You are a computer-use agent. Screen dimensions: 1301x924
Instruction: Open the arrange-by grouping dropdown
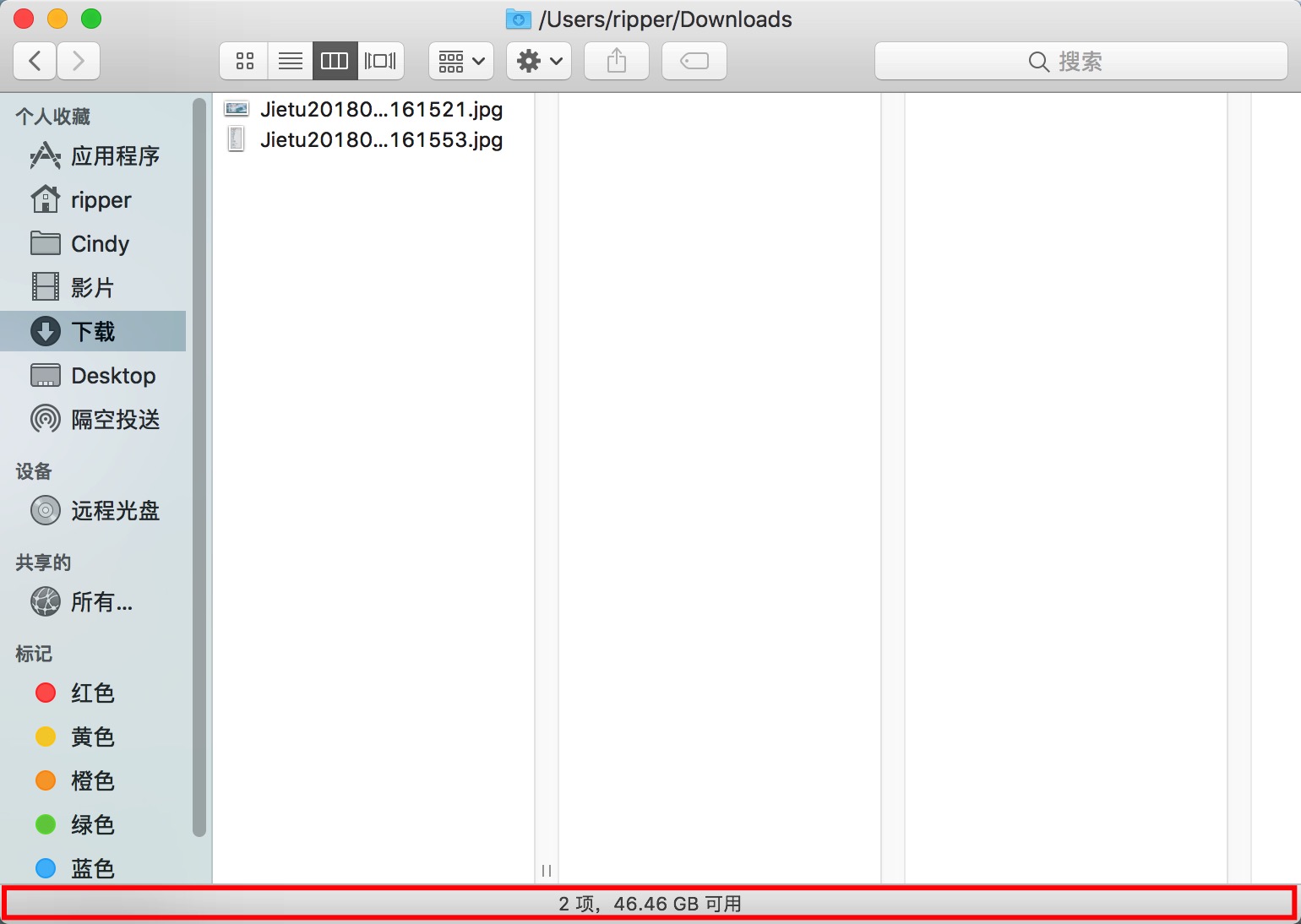pyautogui.click(x=460, y=61)
